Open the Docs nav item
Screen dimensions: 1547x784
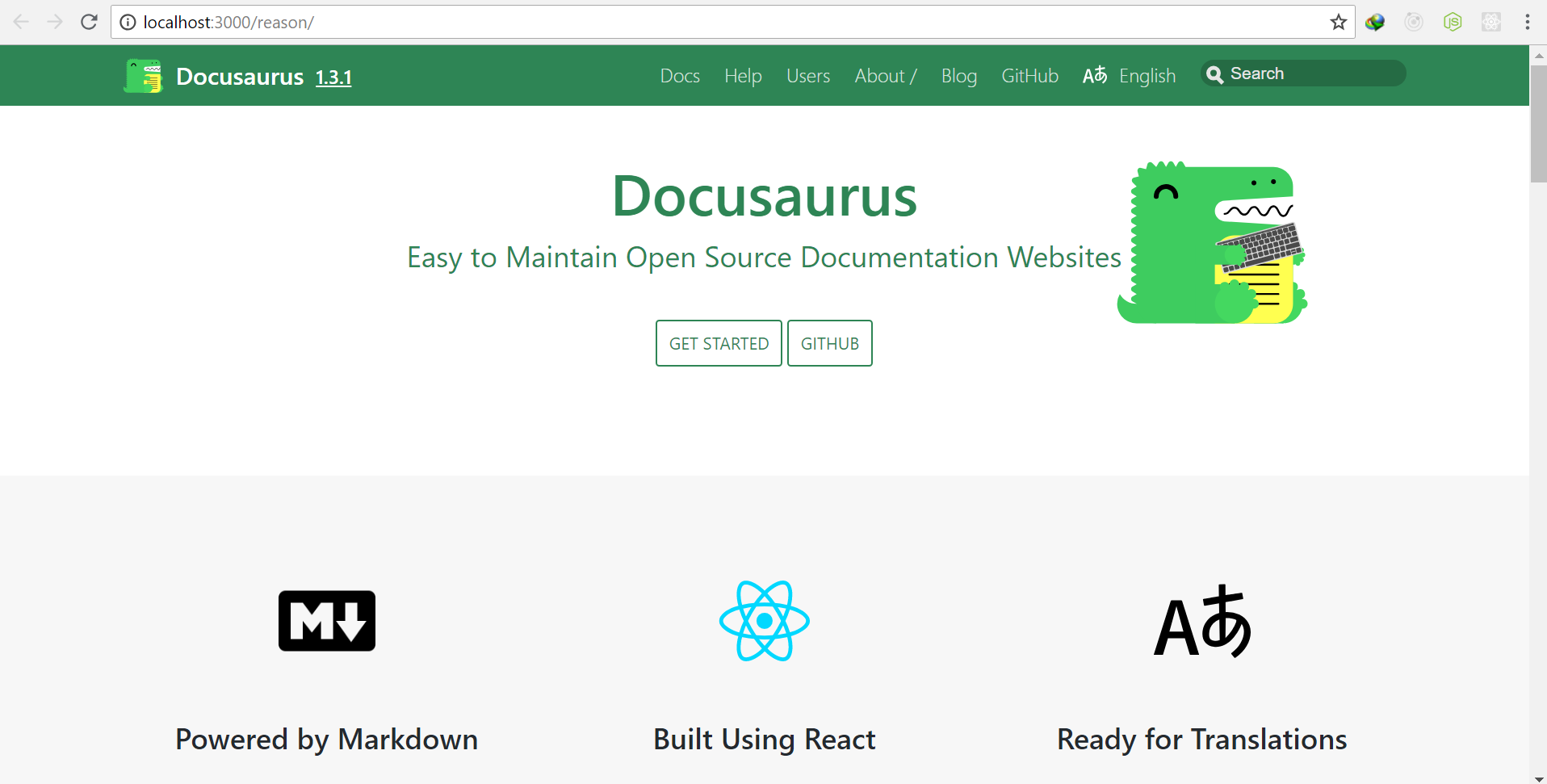pos(680,76)
